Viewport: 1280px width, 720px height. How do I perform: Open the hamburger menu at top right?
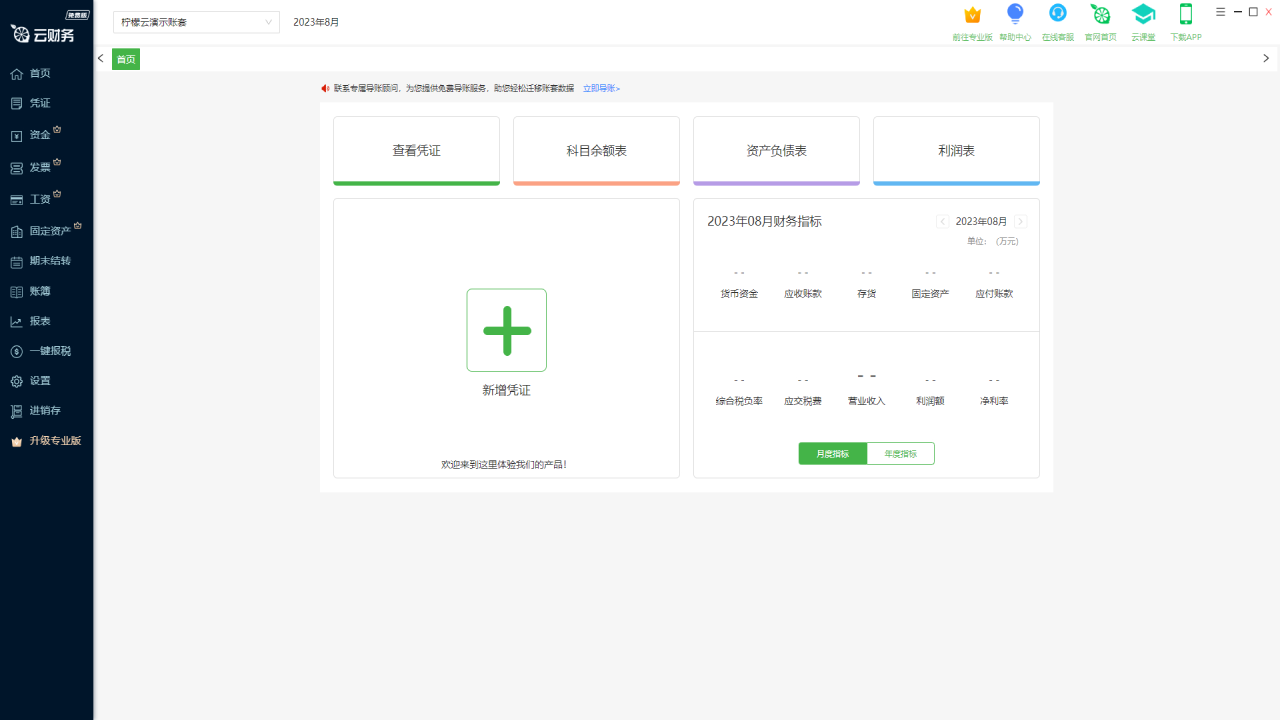1219,11
